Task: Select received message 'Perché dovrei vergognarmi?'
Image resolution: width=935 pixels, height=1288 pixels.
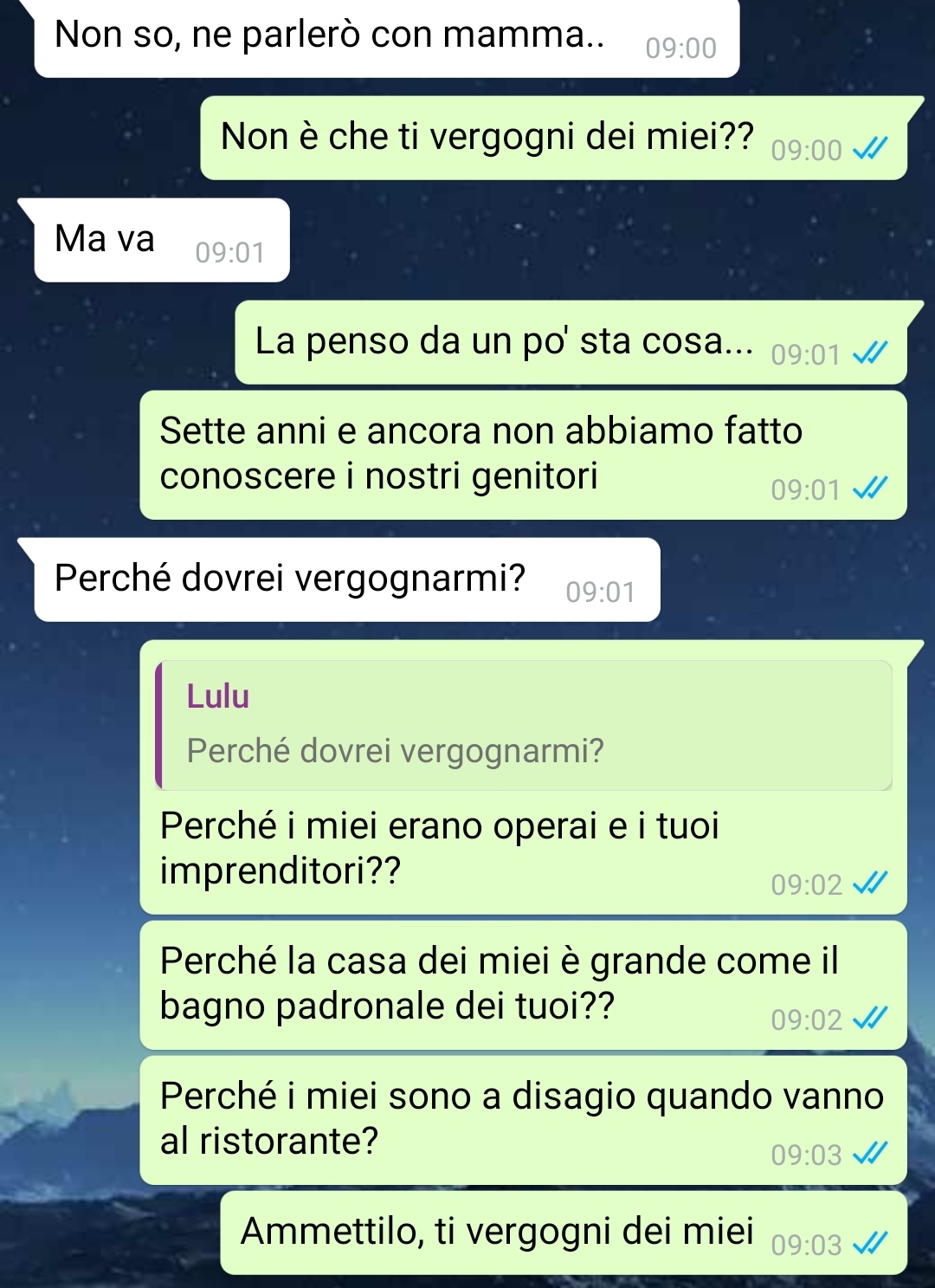Action: click(x=347, y=579)
